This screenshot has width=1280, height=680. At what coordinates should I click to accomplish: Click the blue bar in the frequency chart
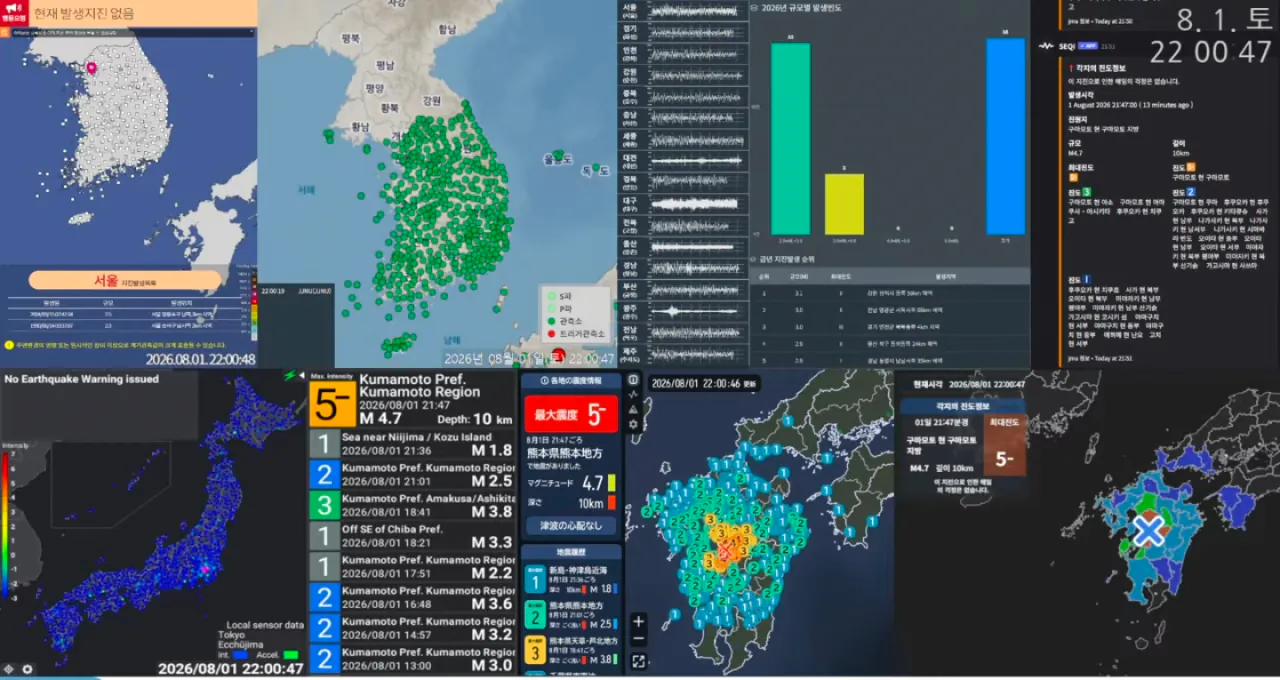point(1005,136)
